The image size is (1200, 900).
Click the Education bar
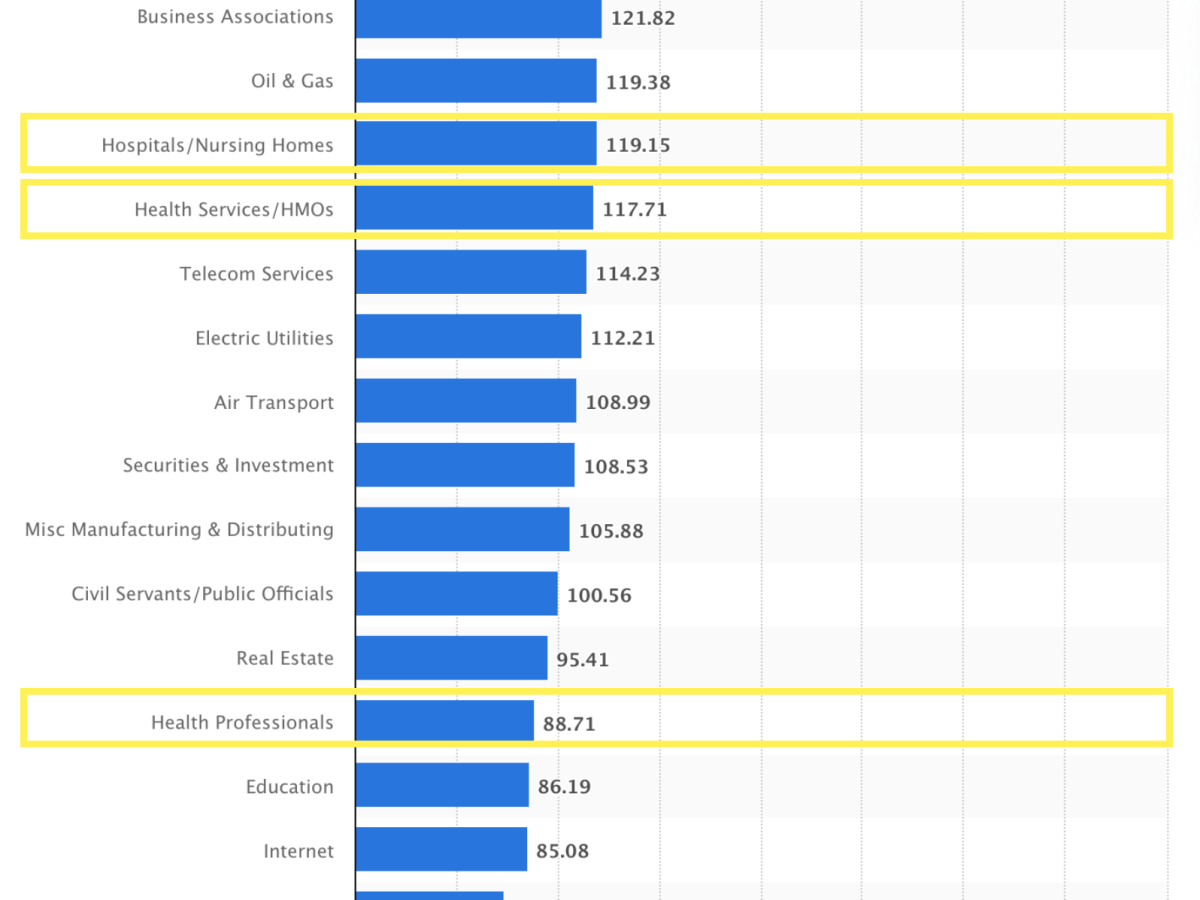pos(441,785)
